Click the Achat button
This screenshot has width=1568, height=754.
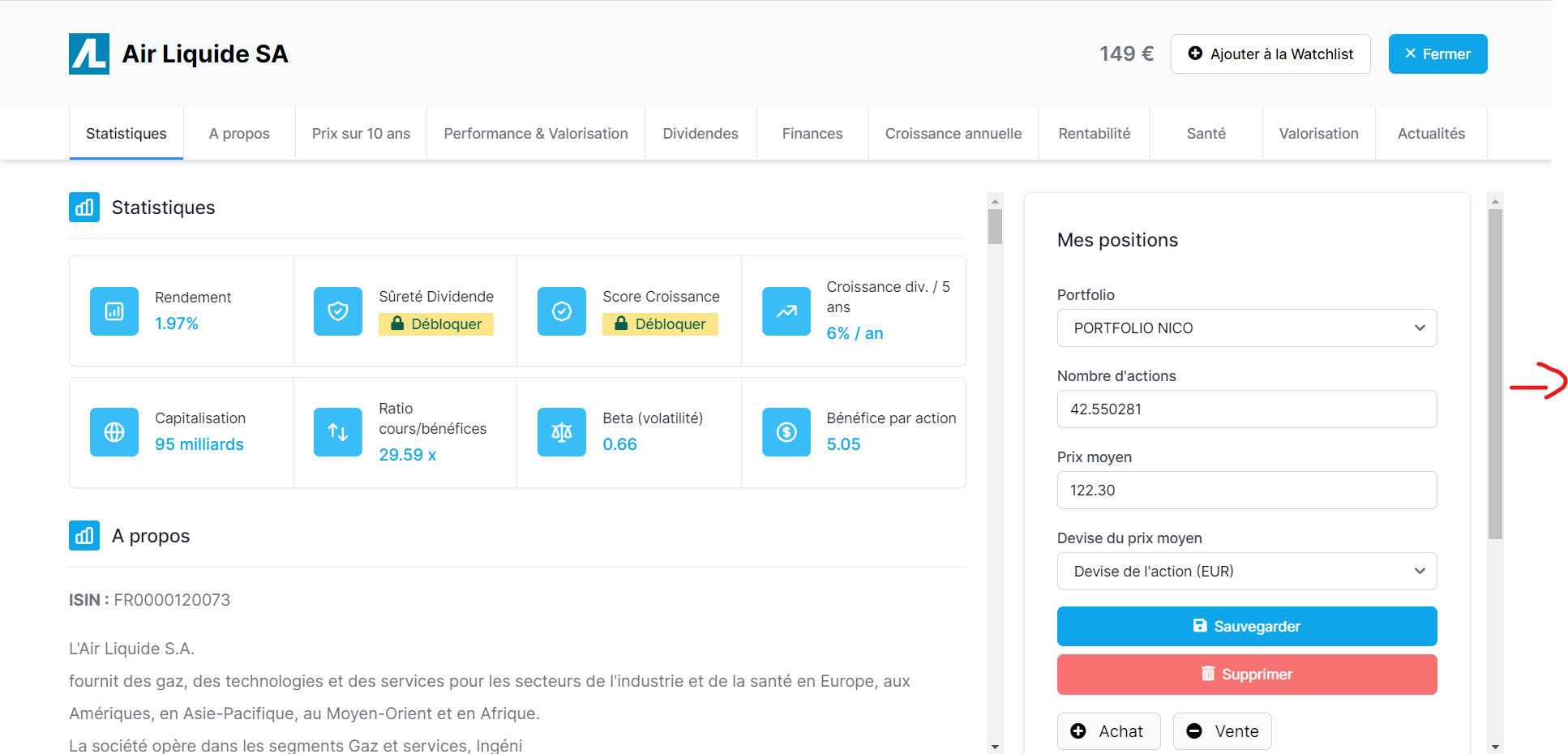pos(1109,731)
